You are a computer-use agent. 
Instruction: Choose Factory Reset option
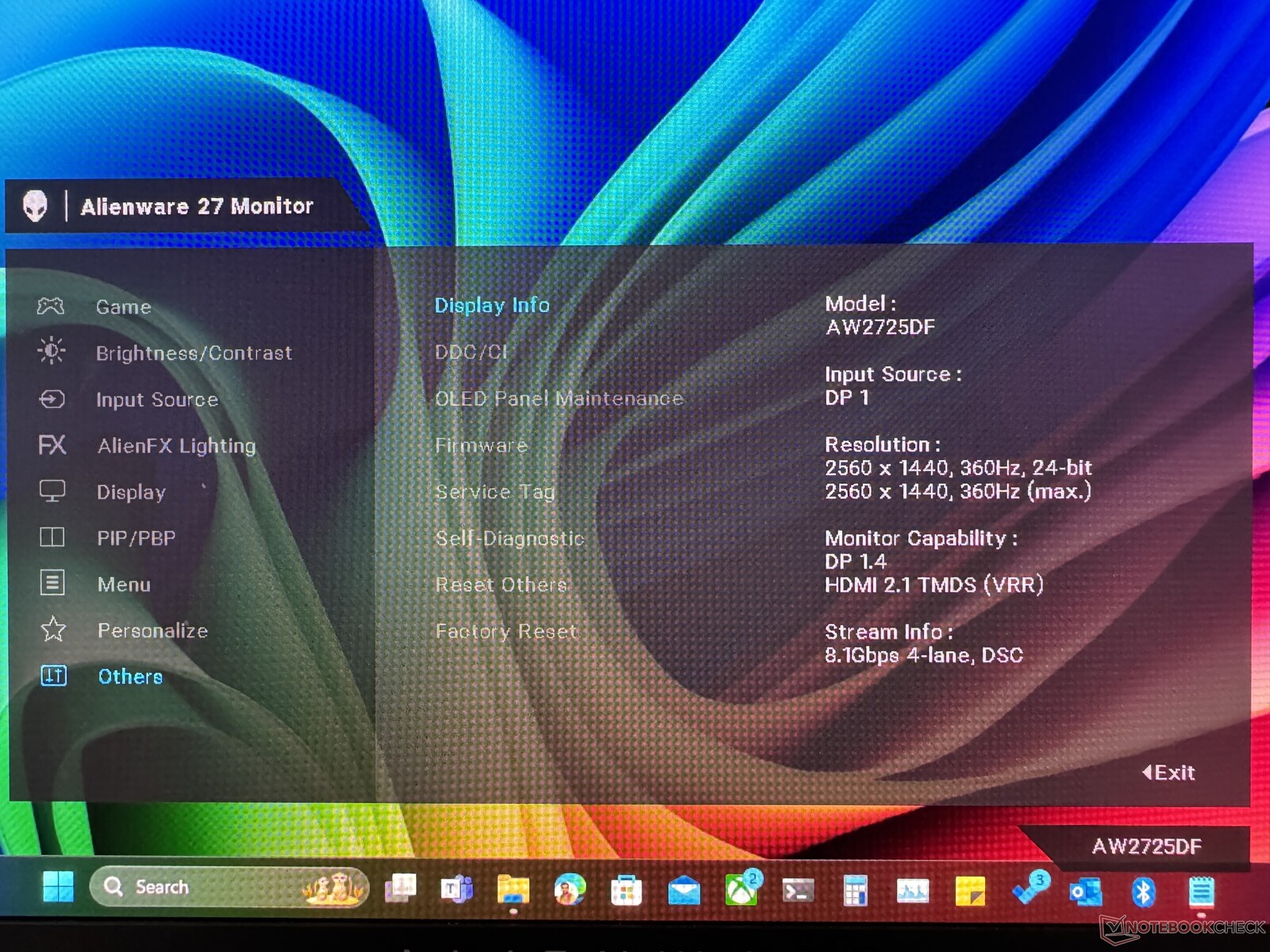tap(506, 631)
